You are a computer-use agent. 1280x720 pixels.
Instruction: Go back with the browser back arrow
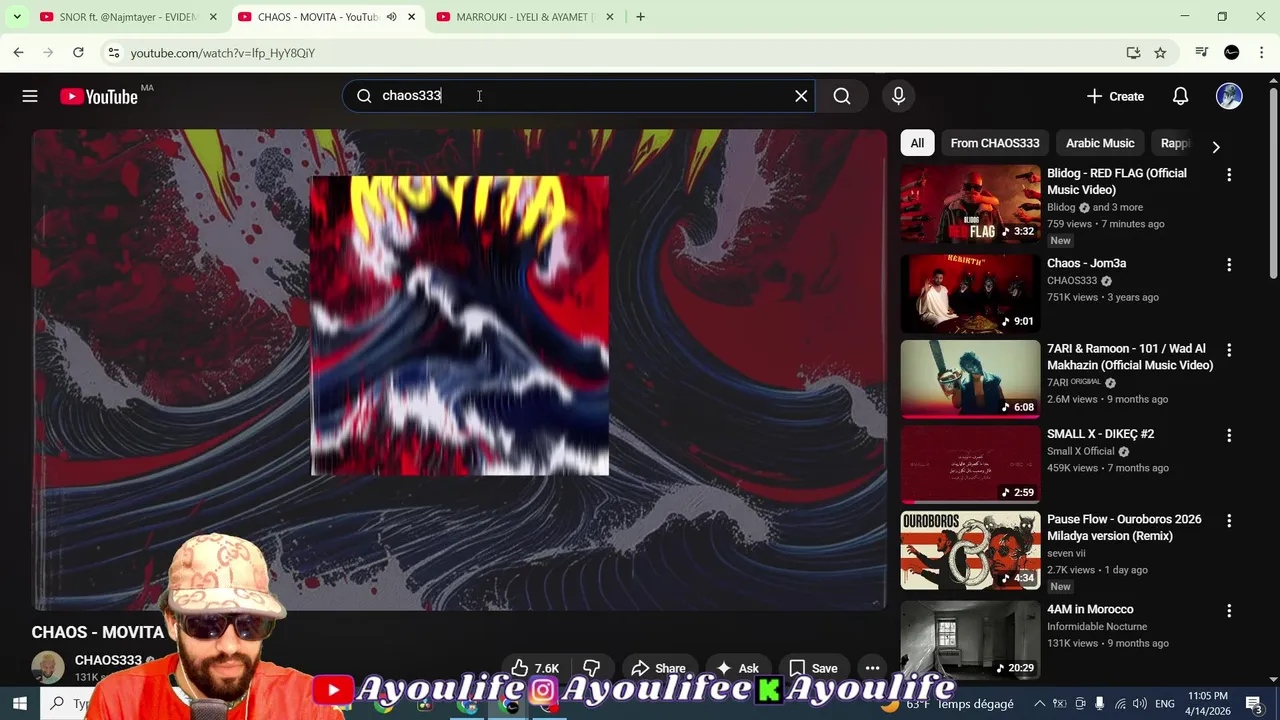(x=18, y=52)
